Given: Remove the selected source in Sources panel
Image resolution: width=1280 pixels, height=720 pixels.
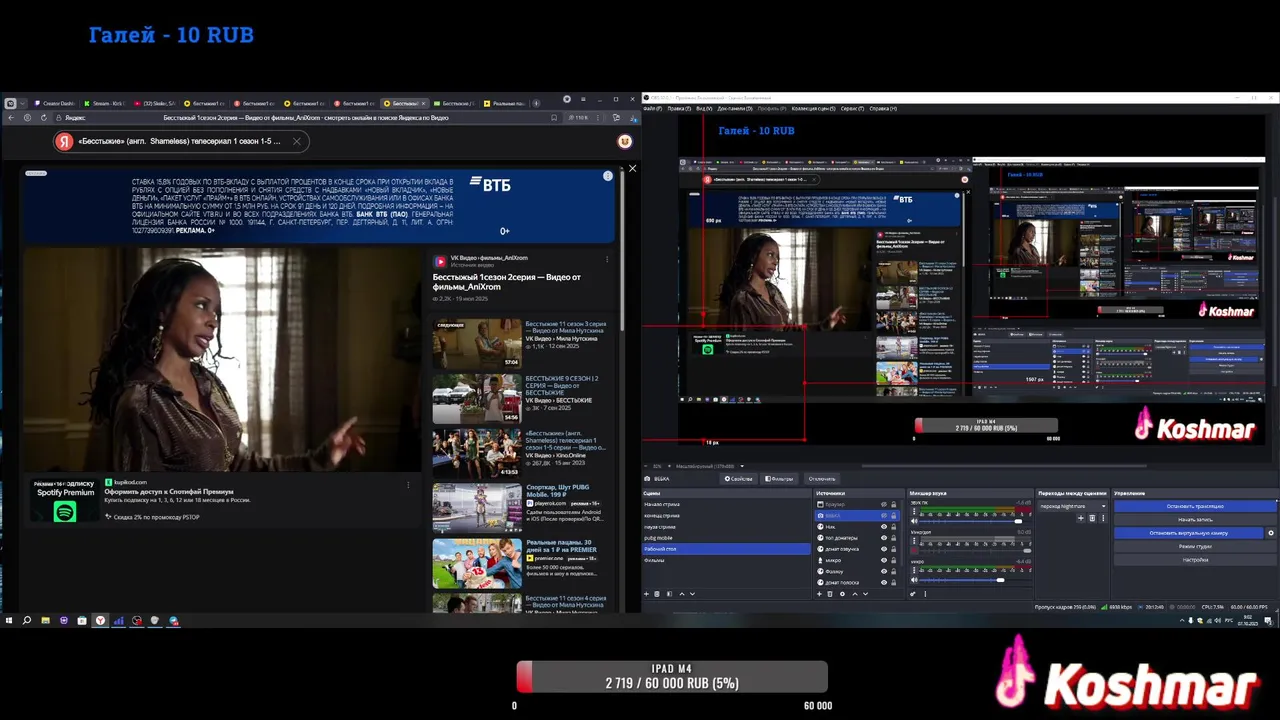Looking at the screenshot, I should [x=830, y=594].
